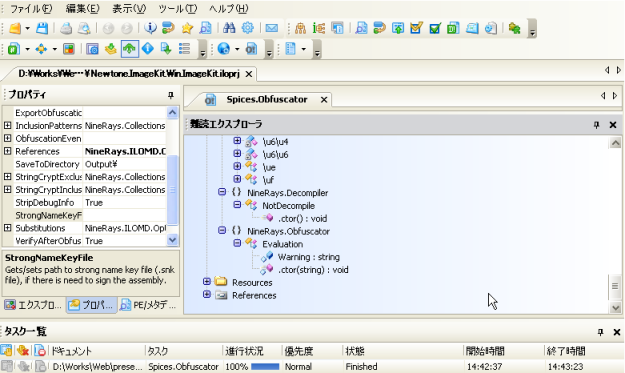Open the dropdown arrow beside the open folder icon
This screenshot has height=373, width=625.
pyautogui.click(x=28, y=28)
